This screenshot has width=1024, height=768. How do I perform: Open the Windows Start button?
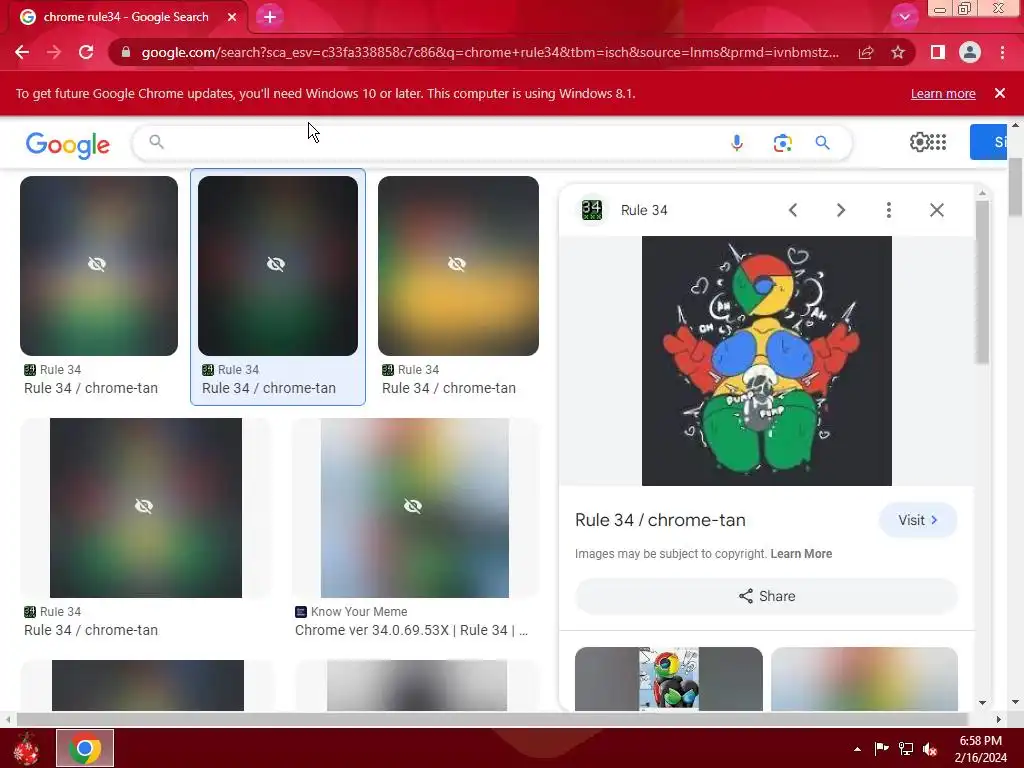click(25, 748)
